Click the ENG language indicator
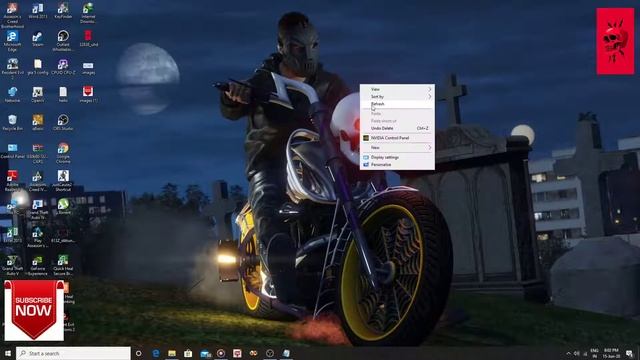Screen dimensions: 640x360 [595, 353]
